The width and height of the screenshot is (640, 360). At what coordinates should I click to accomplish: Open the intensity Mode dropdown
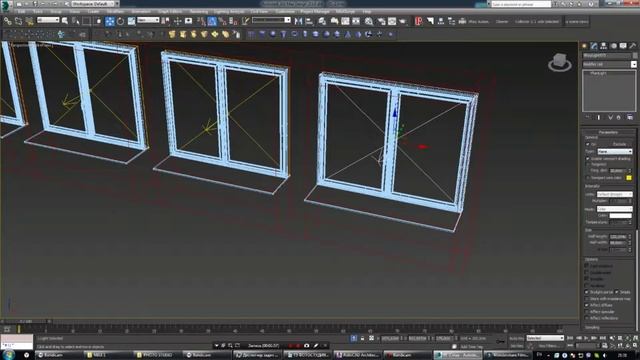615,209
